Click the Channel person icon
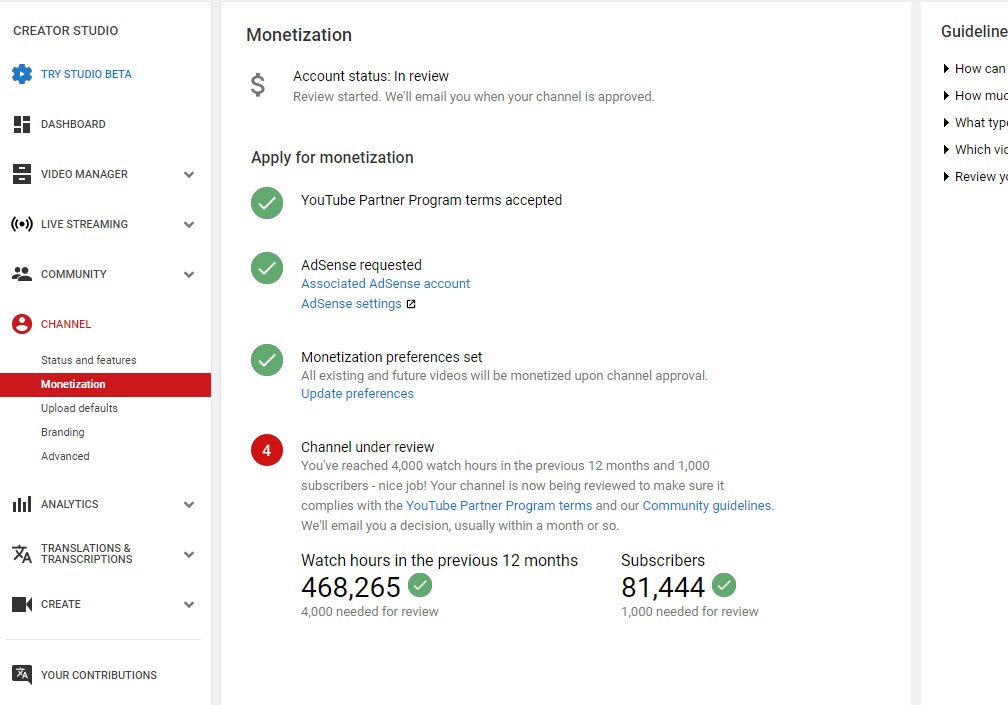The width and height of the screenshot is (1008, 705). 22,324
